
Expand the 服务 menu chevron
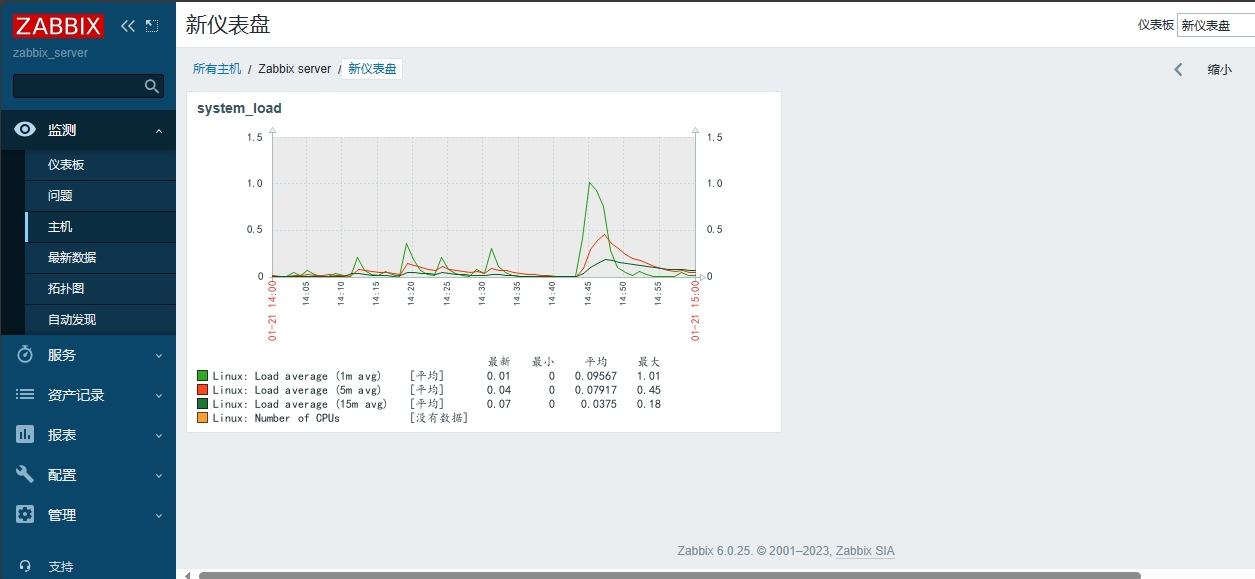pos(158,355)
